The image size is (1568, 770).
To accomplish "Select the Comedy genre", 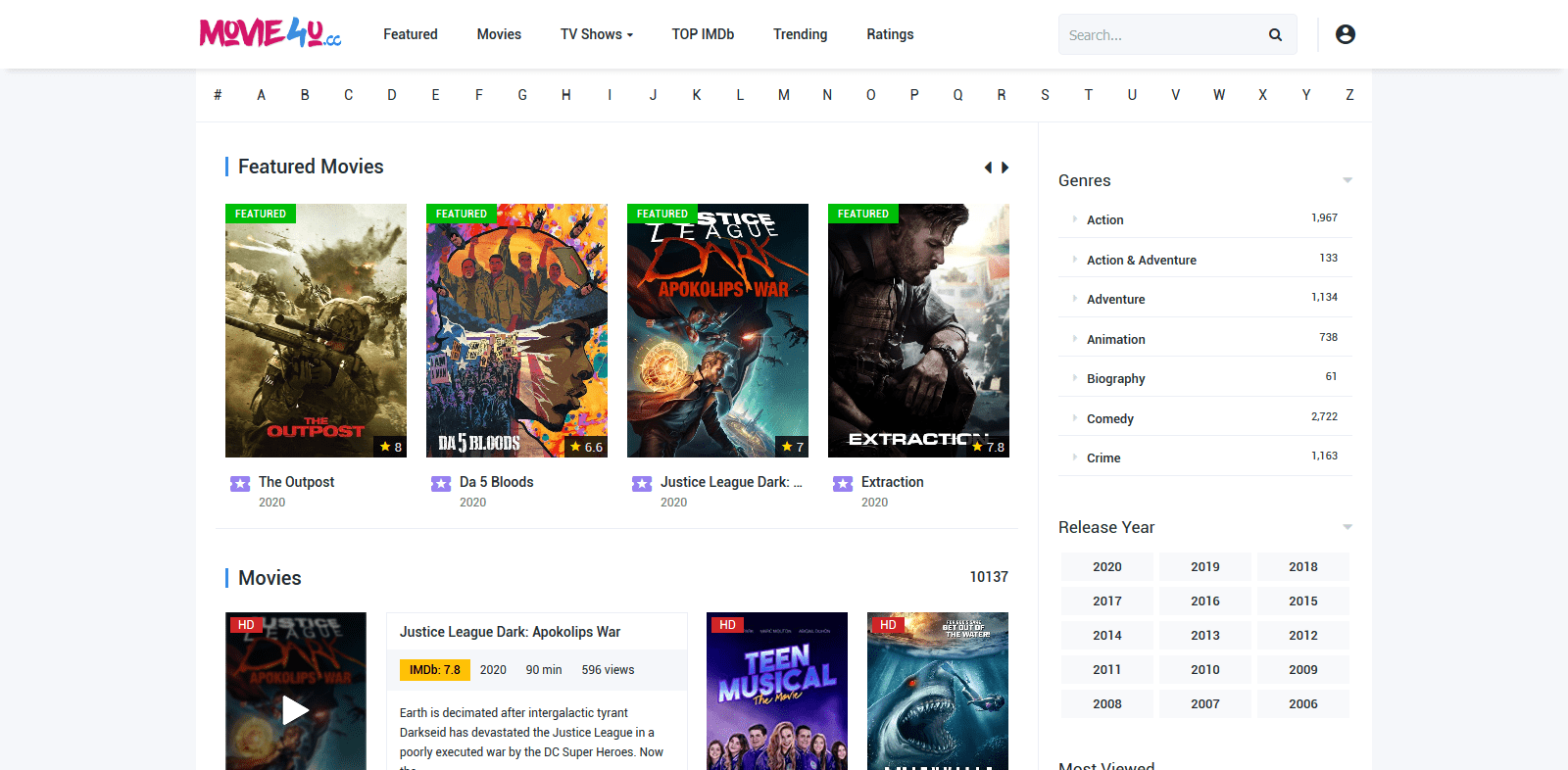I will pyautogui.click(x=1110, y=418).
